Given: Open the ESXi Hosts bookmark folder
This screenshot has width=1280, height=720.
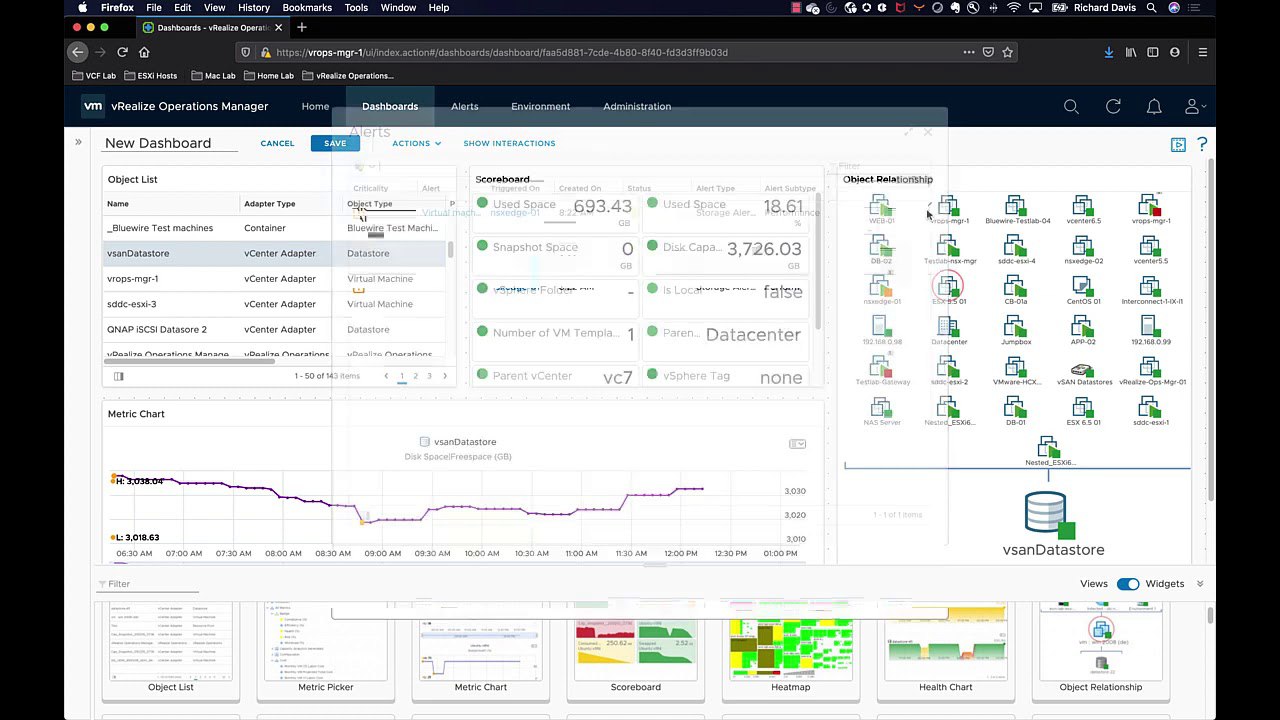Looking at the screenshot, I should 150,75.
